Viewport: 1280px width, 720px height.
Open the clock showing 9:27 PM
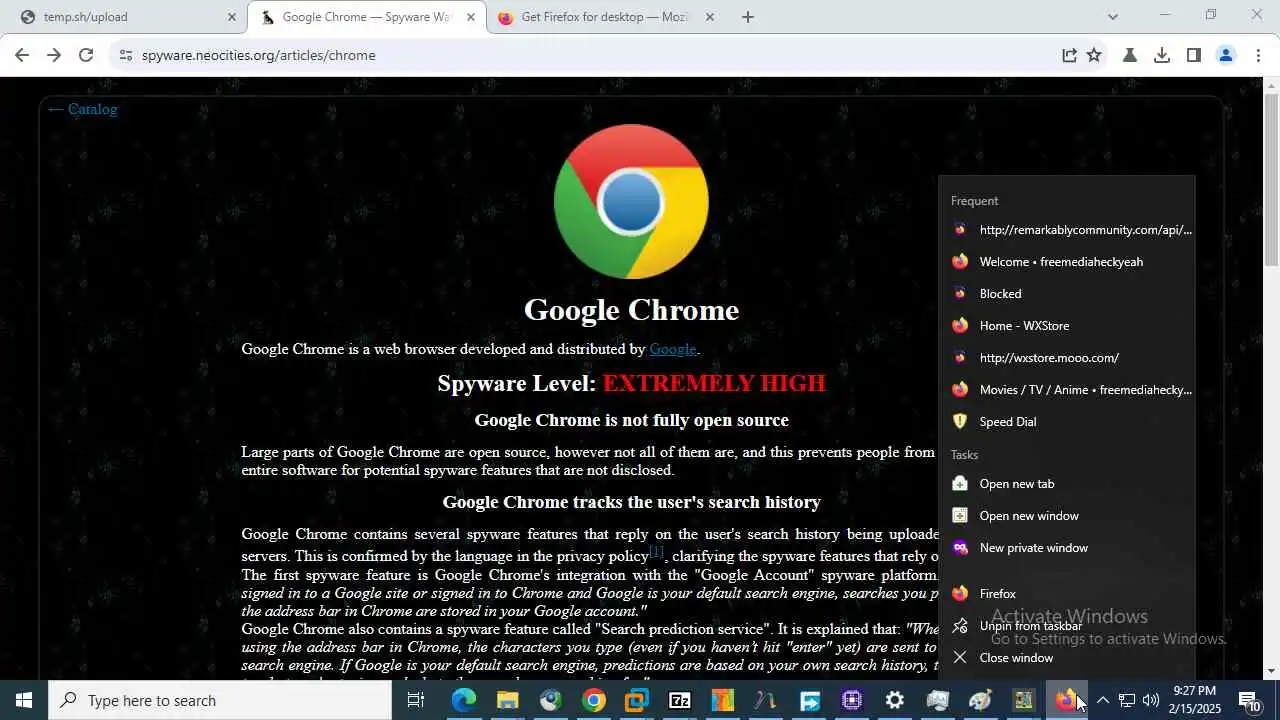(x=1195, y=700)
